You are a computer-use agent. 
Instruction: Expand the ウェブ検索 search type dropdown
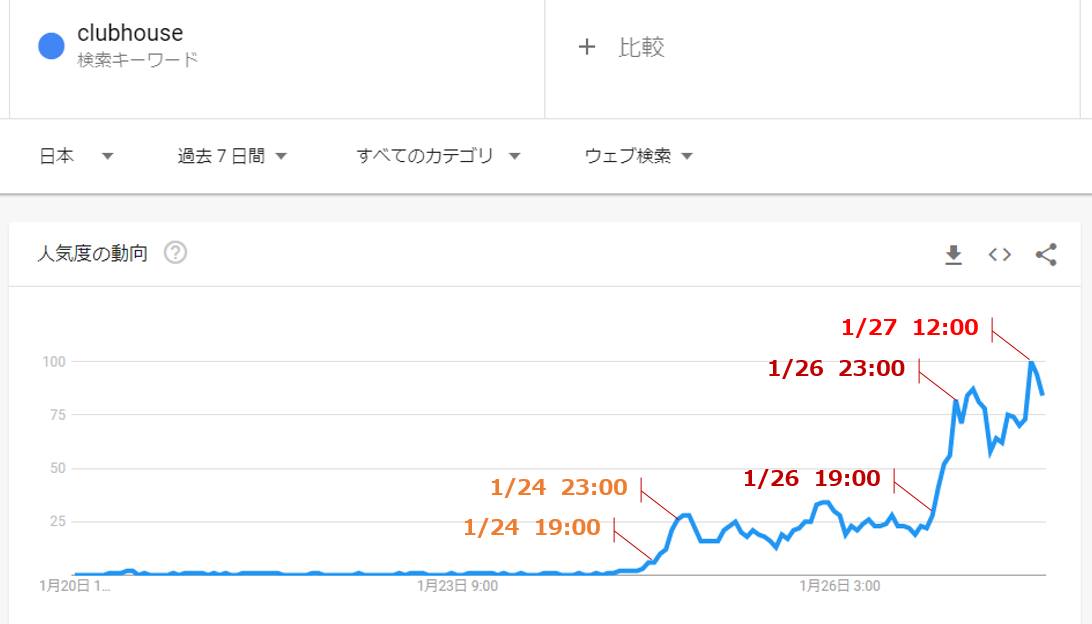click(638, 156)
